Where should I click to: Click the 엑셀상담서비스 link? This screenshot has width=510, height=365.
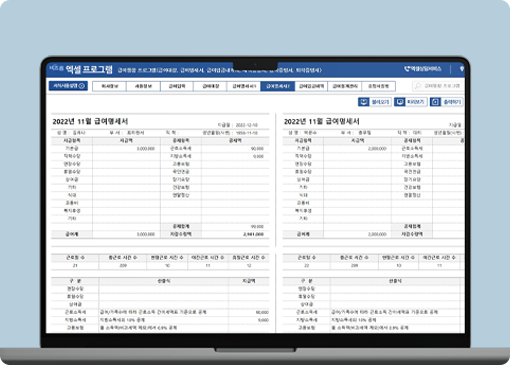[x=426, y=69]
